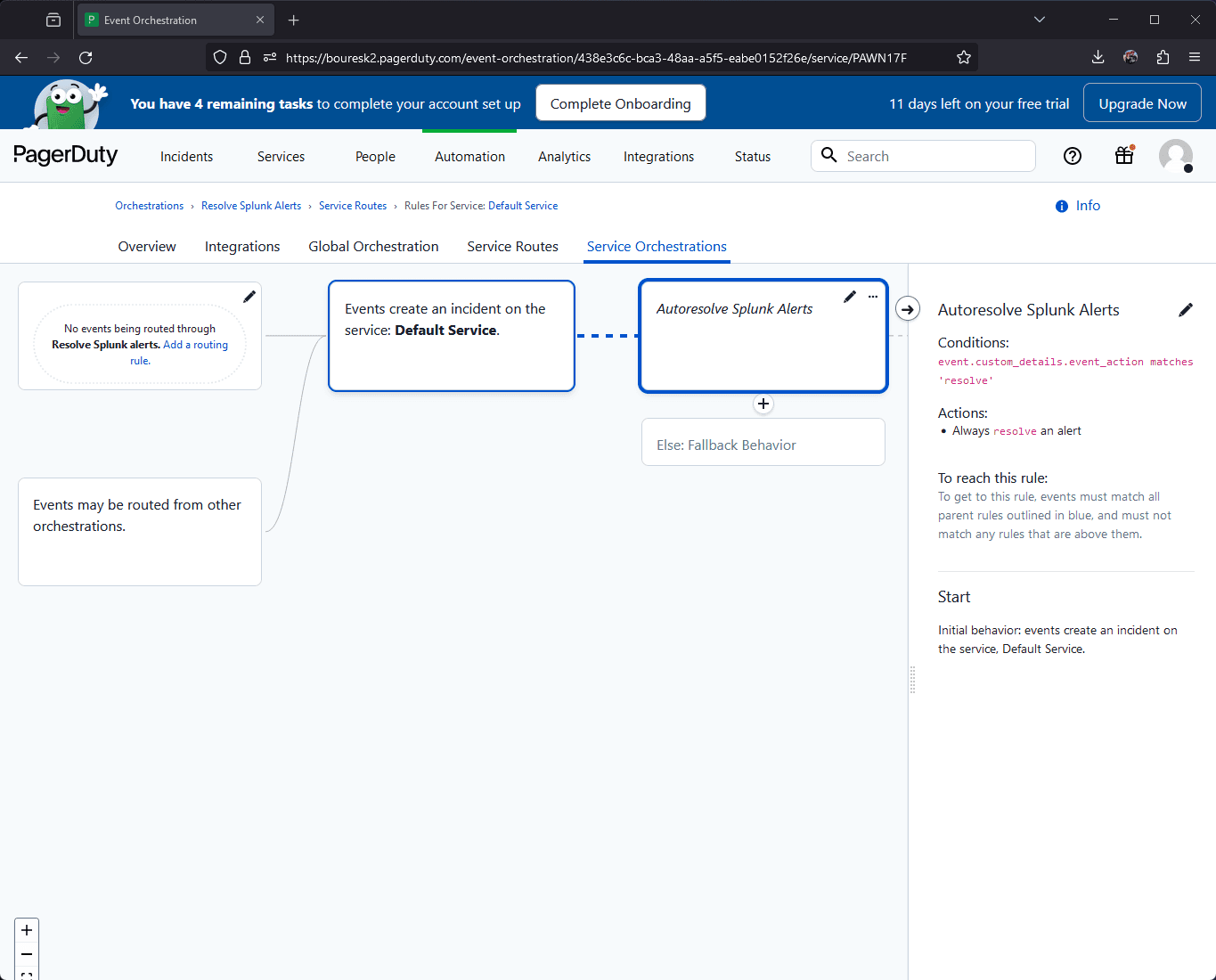Click the Start heading in side panel
The height and width of the screenshot is (980, 1216).
click(954, 597)
